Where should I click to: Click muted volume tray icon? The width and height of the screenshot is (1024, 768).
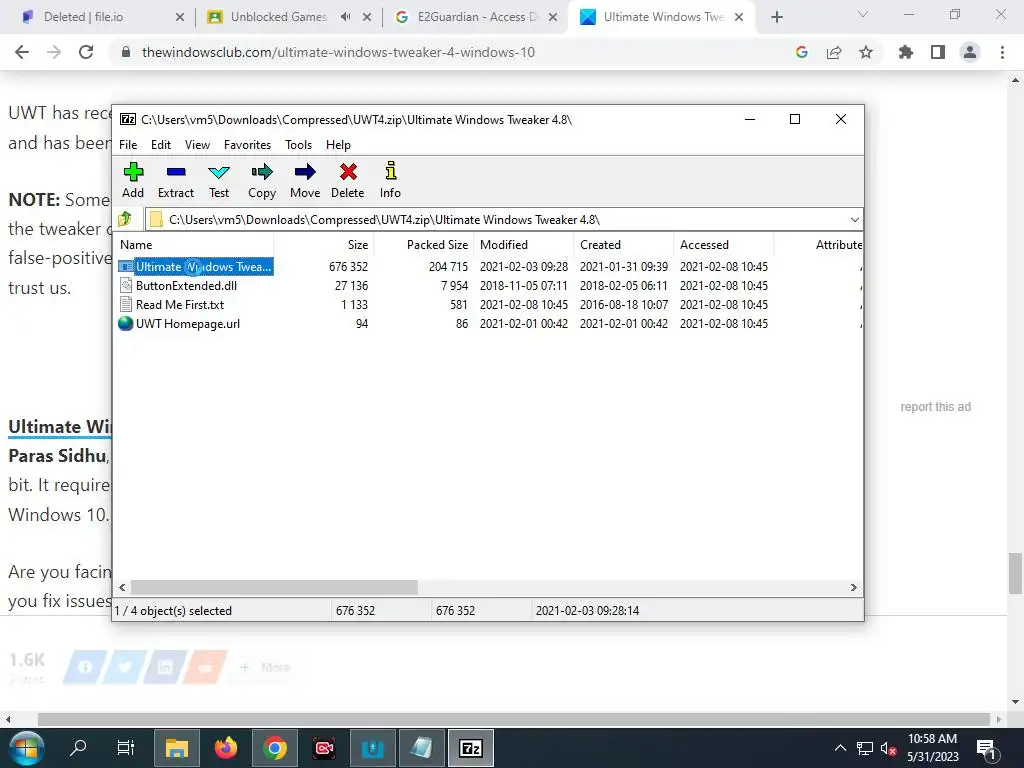888,748
